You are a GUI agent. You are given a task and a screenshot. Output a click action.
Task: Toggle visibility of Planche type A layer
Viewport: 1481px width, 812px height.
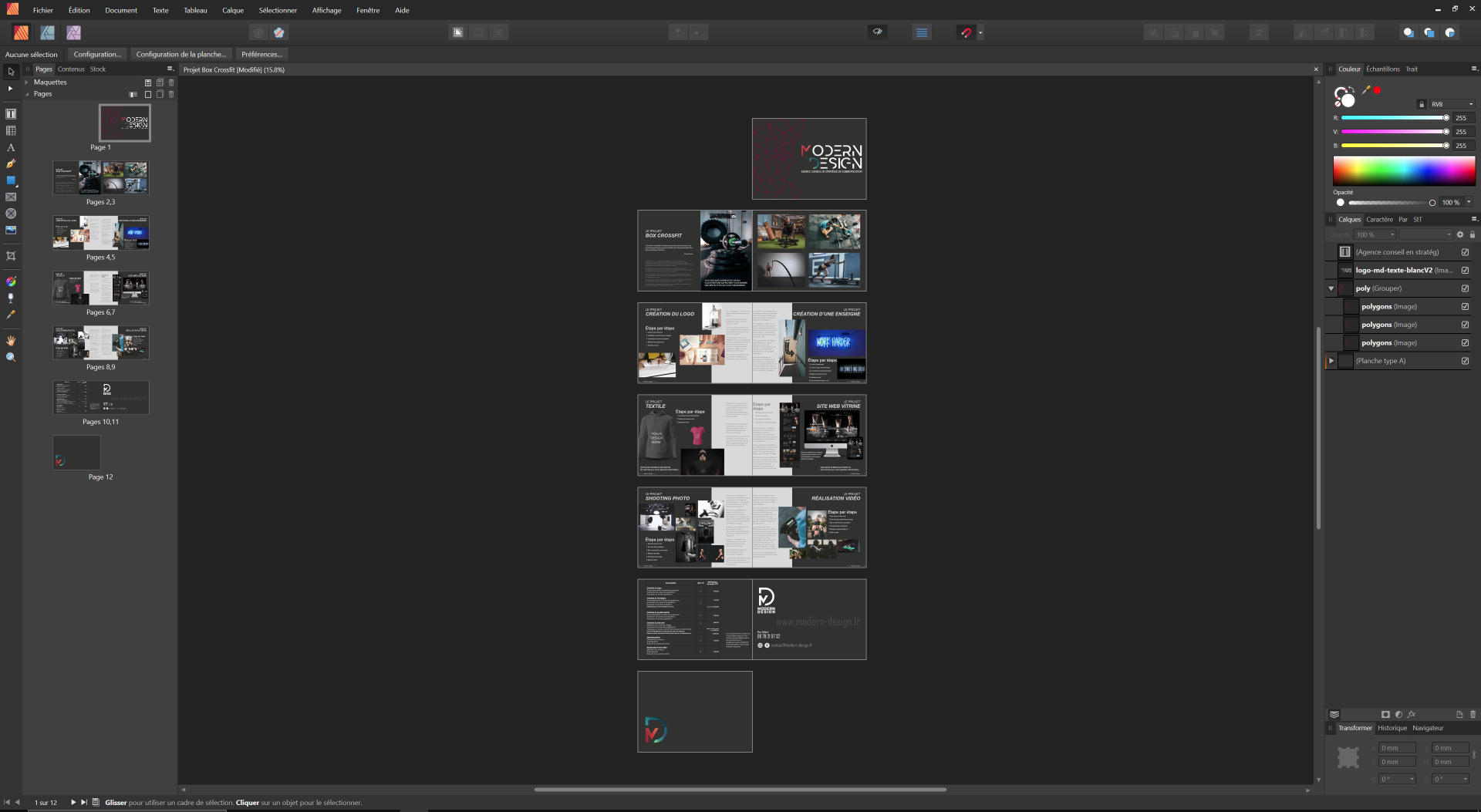[1465, 361]
